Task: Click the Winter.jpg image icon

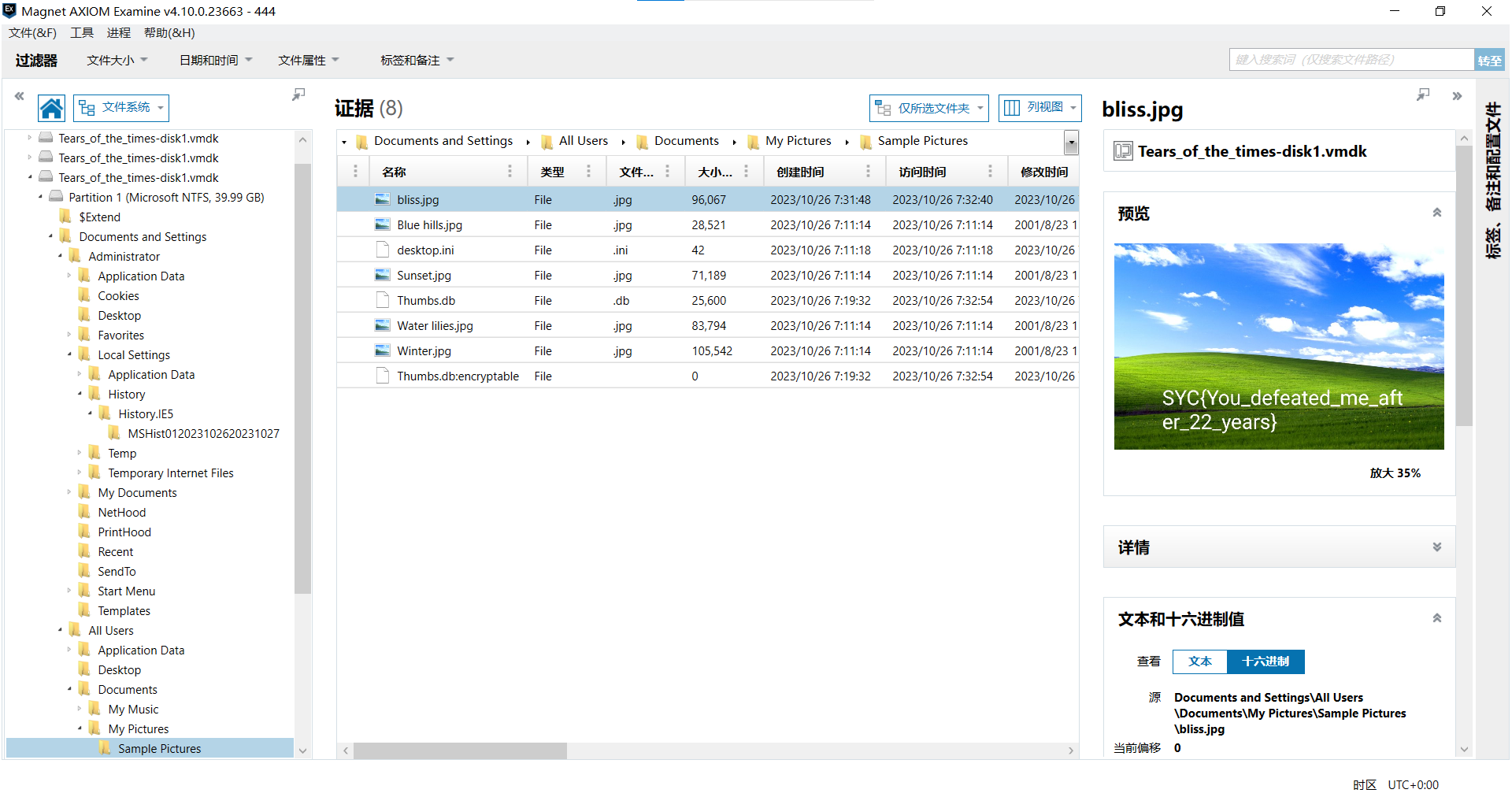Action: tap(383, 350)
